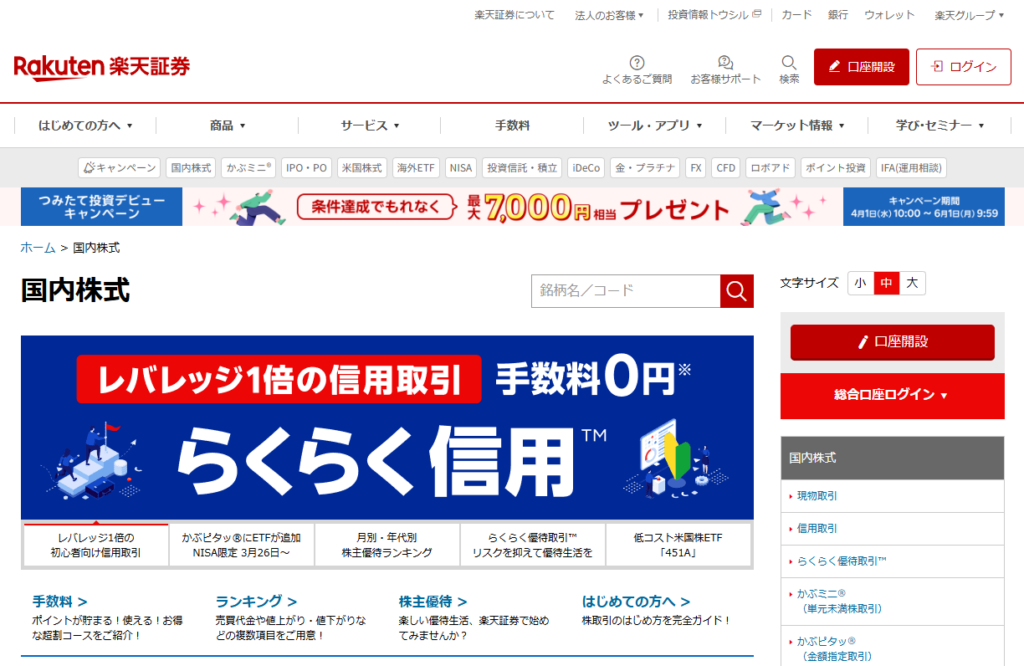Viewport: 1024px width, 666px height.
Task: Open the 手数料 navigation menu item
Action: click(x=512, y=125)
